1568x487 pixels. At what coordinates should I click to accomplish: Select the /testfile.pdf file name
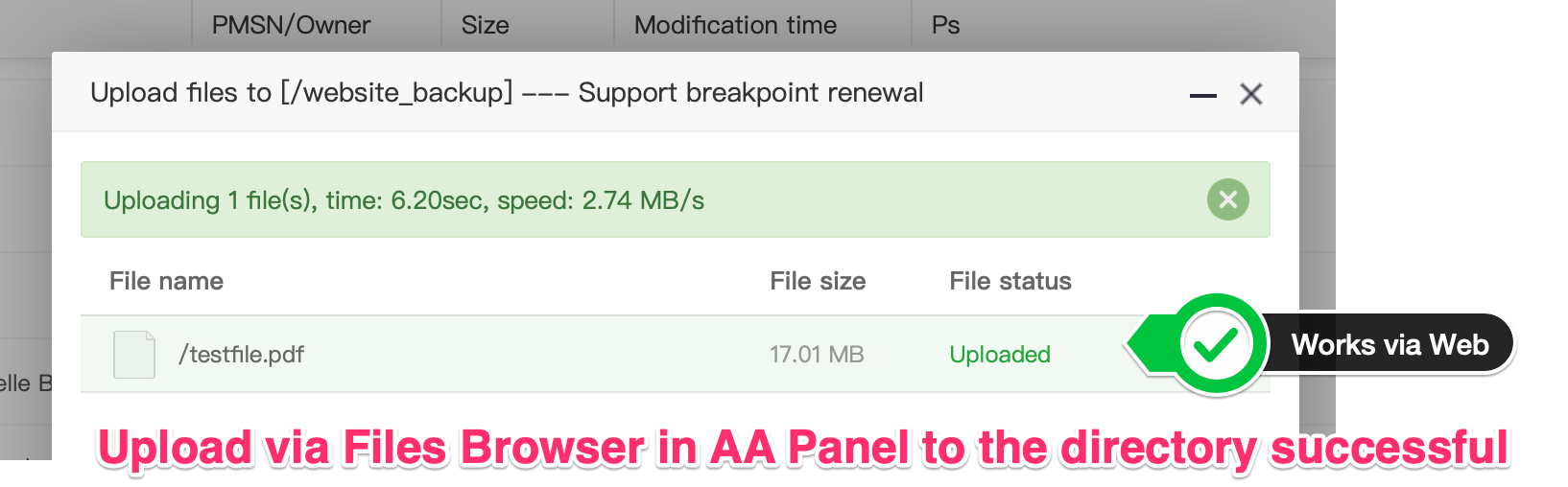[241, 355]
